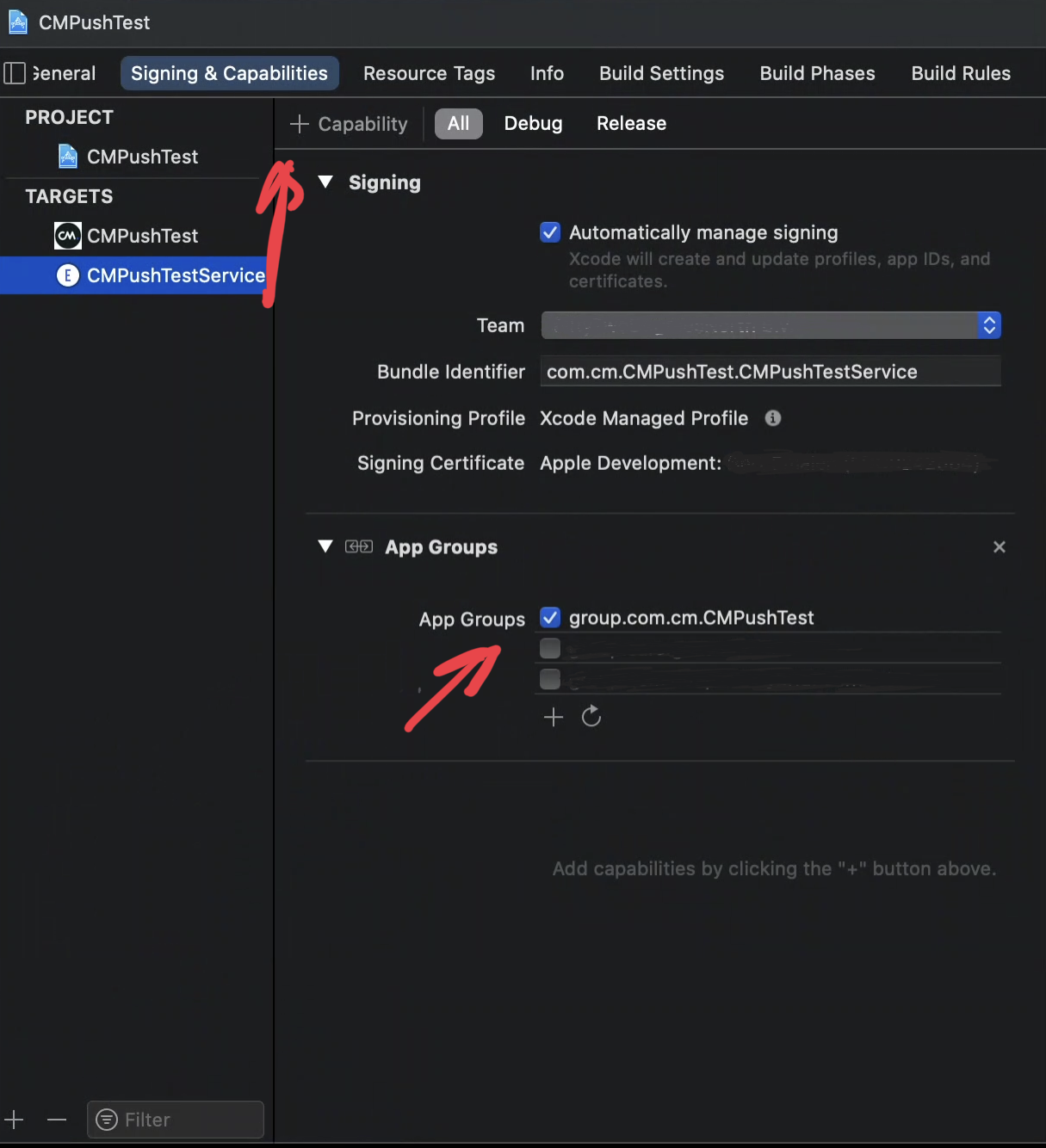Image resolution: width=1046 pixels, height=1148 pixels.
Task: Toggle Automatically manage signing checkbox
Action: [x=550, y=232]
